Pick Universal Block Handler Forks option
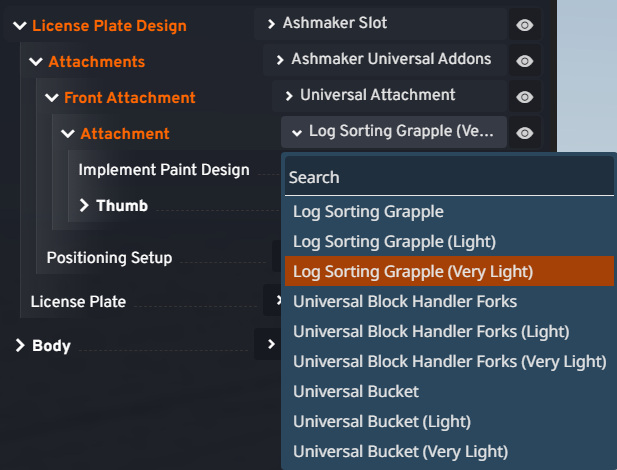The width and height of the screenshot is (617, 470). click(404, 301)
